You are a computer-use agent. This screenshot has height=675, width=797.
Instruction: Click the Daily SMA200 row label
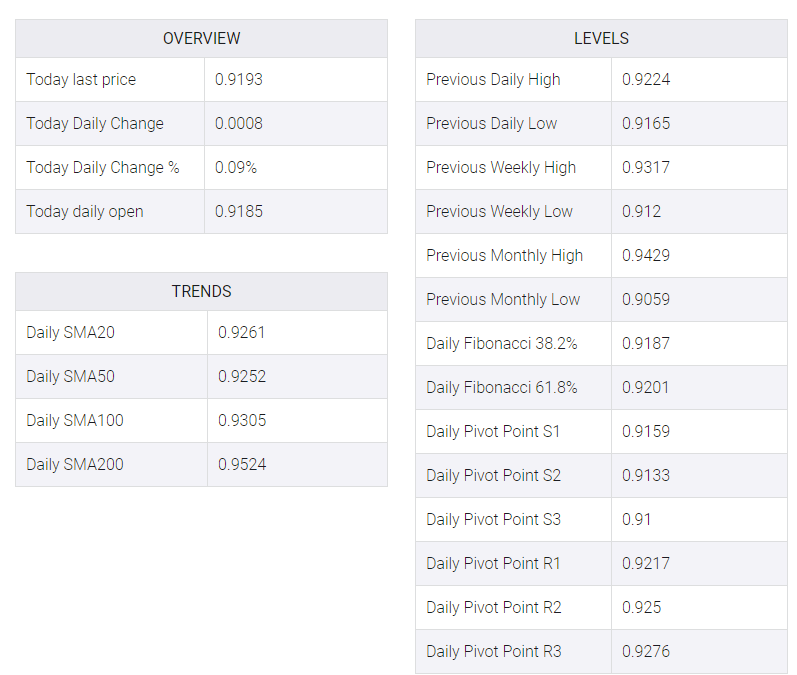point(75,464)
